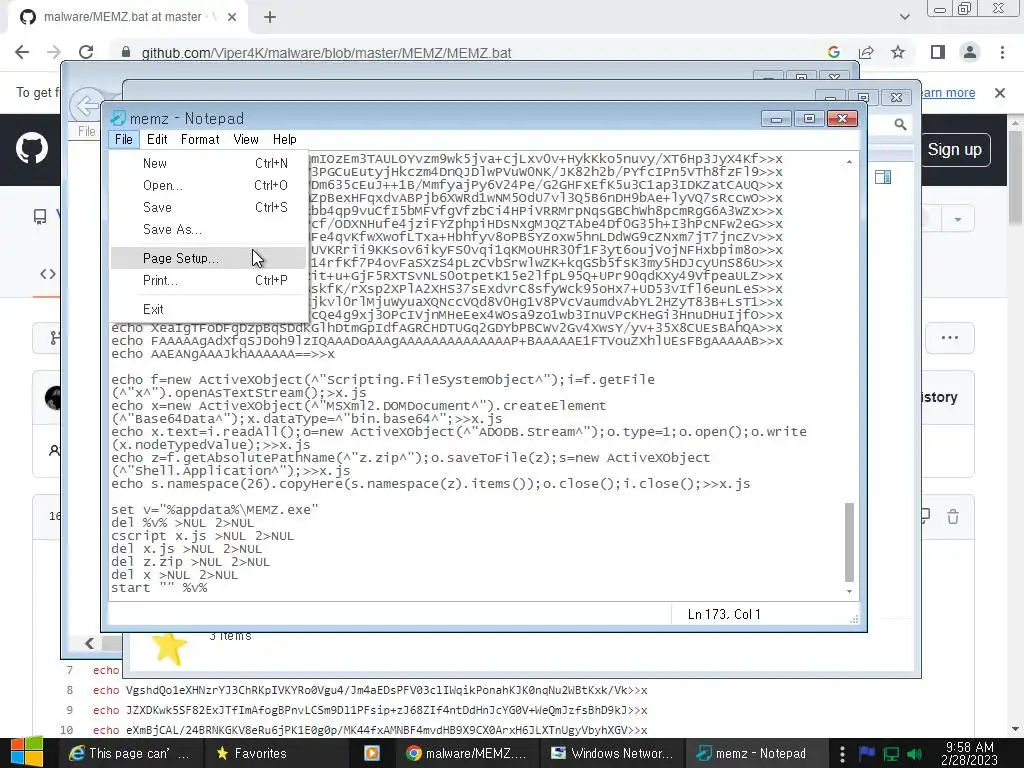Click Chrome back arrow
This screenshot has width=1024, height=768.
pyautogui.click(x=22, y=52)
